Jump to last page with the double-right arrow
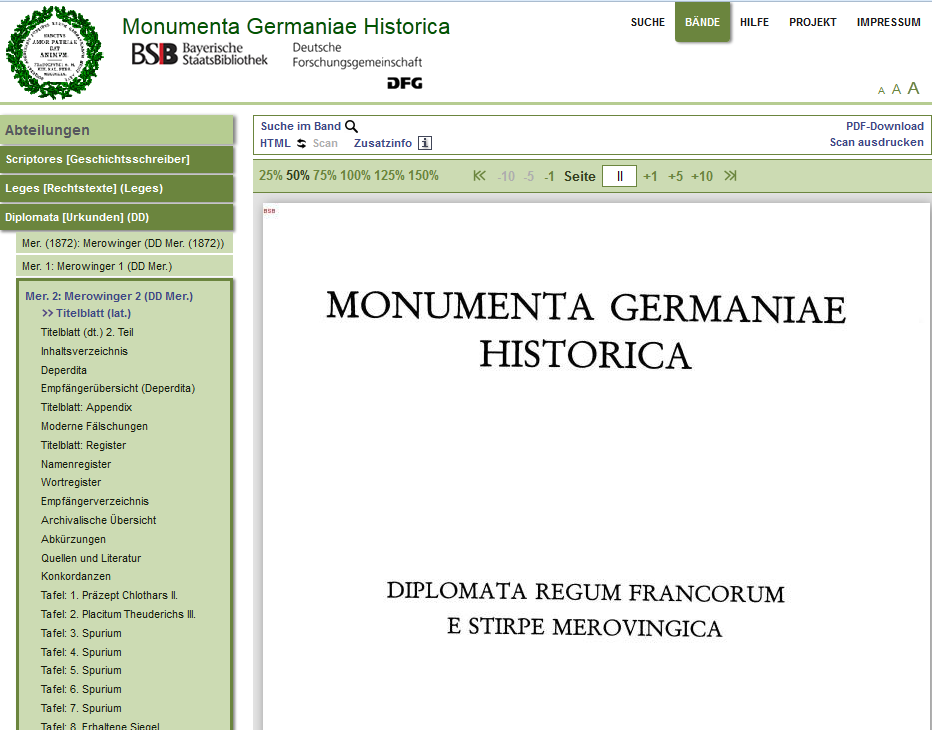This screenshot has height=730, width=932. tap(731, 176)
